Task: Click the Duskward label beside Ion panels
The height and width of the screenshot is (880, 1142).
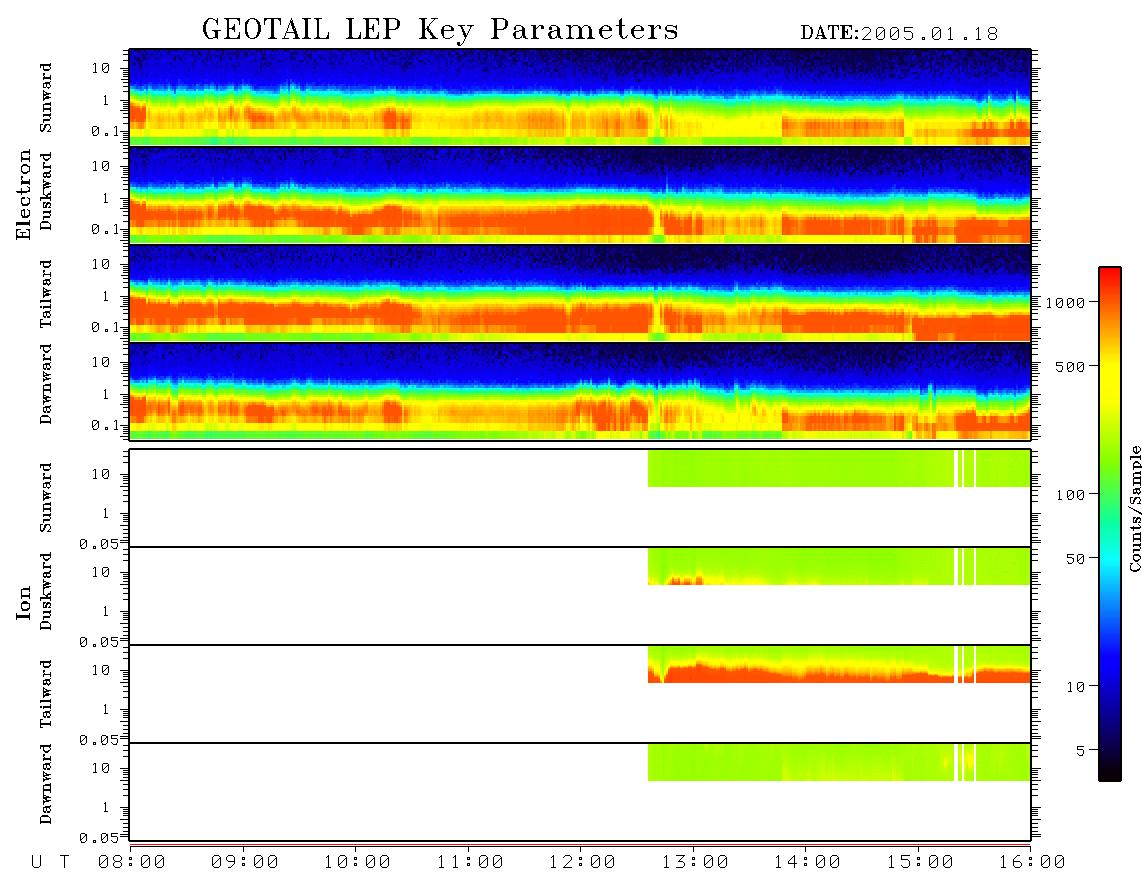Action: coord(46,591)
